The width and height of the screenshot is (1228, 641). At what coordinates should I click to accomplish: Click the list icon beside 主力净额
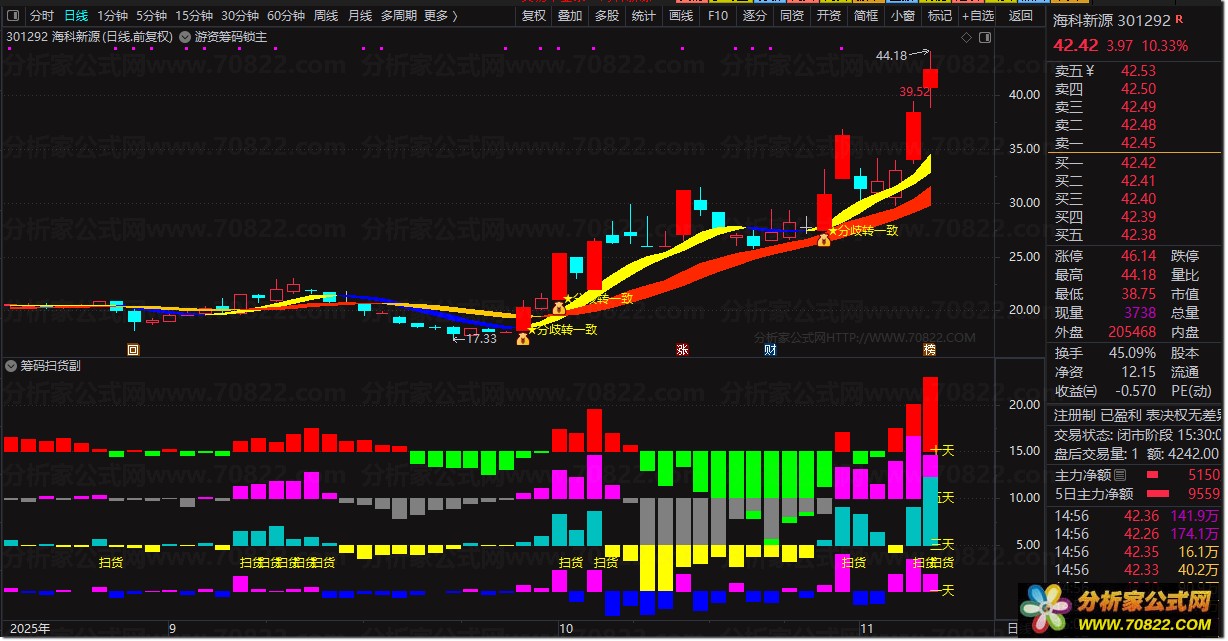pyautogui.click(x=1120, y=475)
